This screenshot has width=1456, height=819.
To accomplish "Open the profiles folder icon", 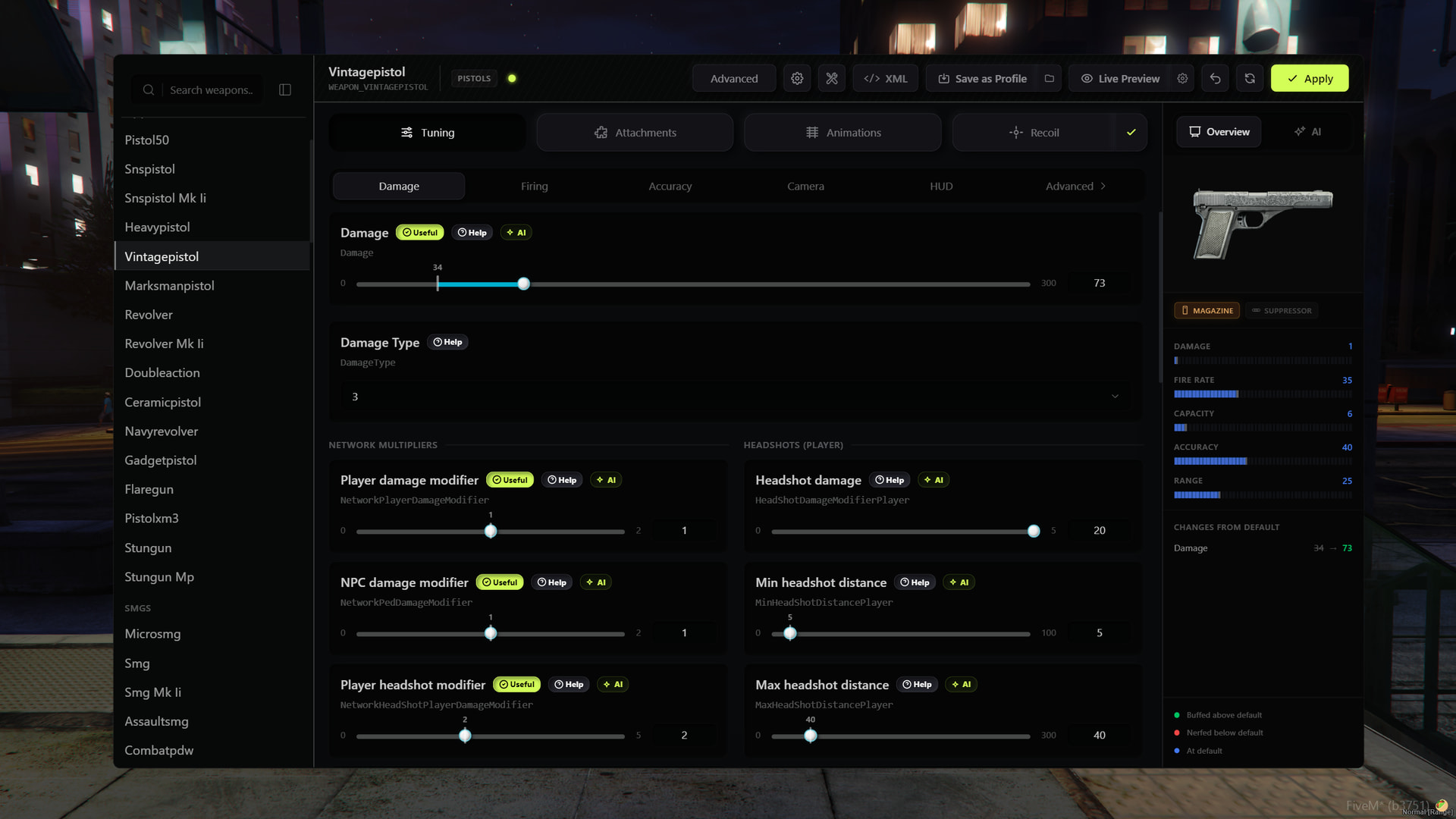I will click(1050, 78).
